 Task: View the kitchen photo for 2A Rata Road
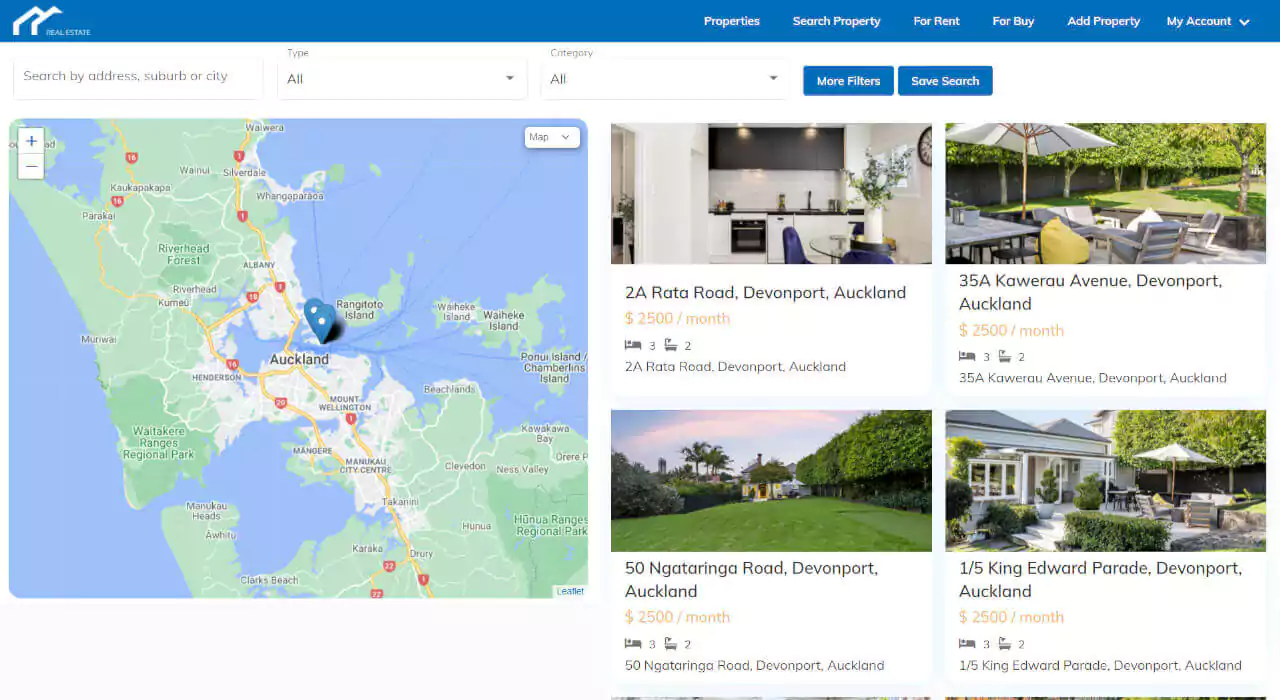coord(771,193)
